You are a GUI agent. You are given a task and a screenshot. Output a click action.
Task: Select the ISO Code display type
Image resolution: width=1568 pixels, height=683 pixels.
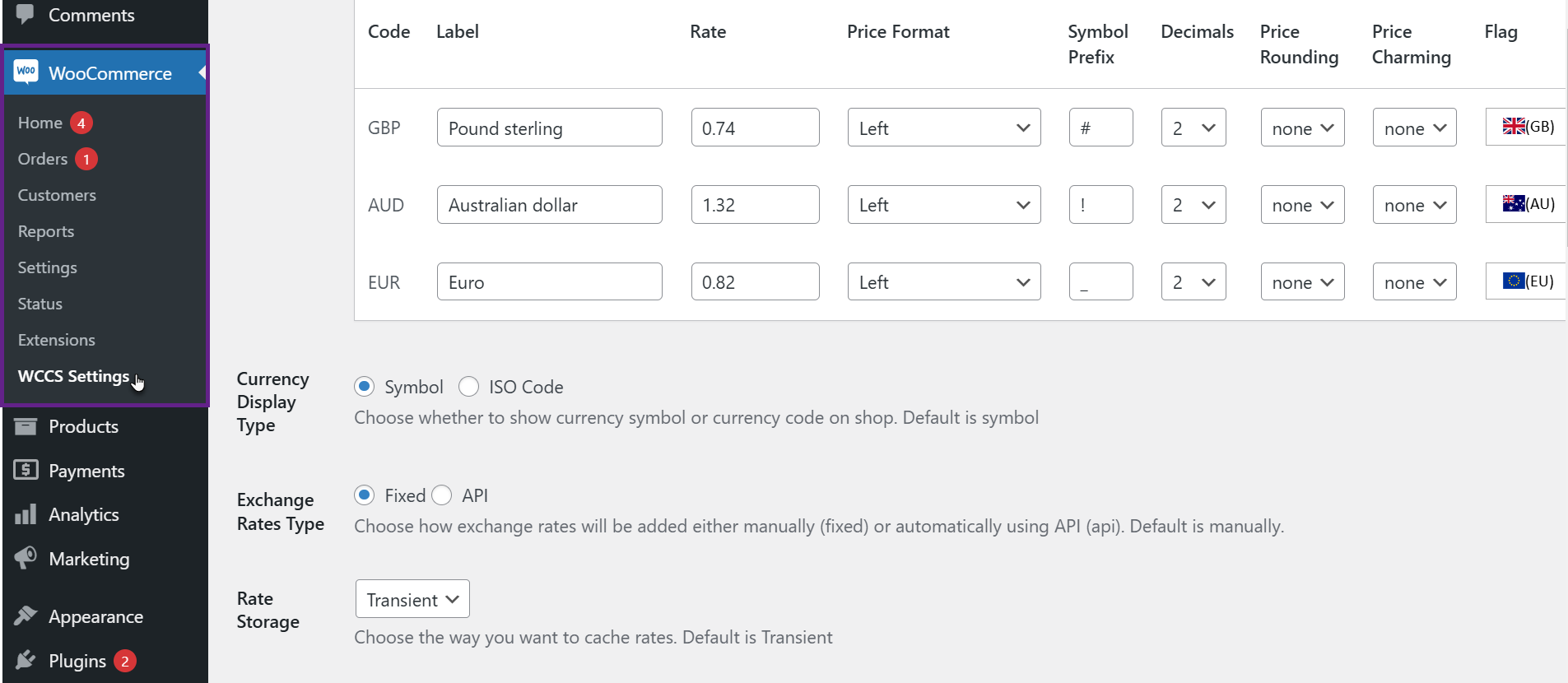[x=468, y=387]
